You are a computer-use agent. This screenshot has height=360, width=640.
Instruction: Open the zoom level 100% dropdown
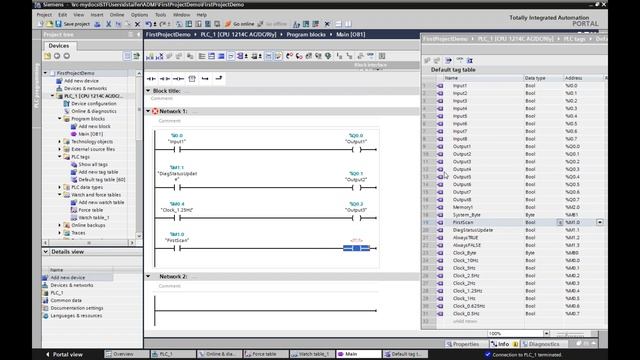[x=546, y=333]
